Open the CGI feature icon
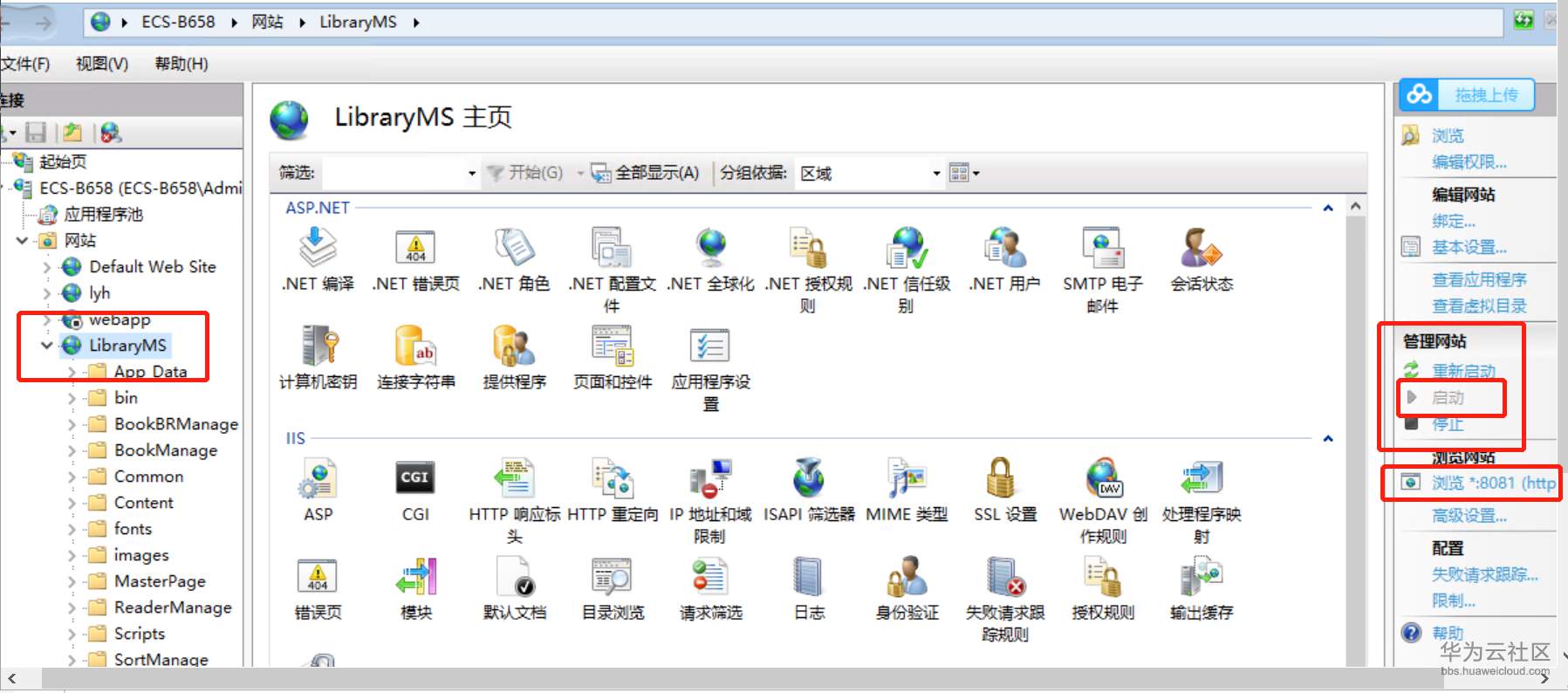Viewport: 1568px width, 693px height. 415,477
